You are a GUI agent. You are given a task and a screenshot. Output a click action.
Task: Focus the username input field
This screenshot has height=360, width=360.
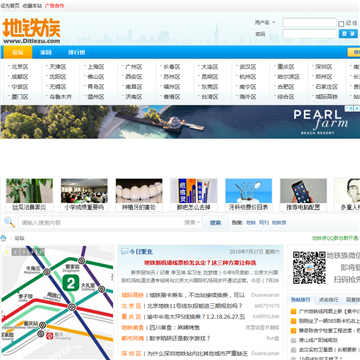[309, 23]
